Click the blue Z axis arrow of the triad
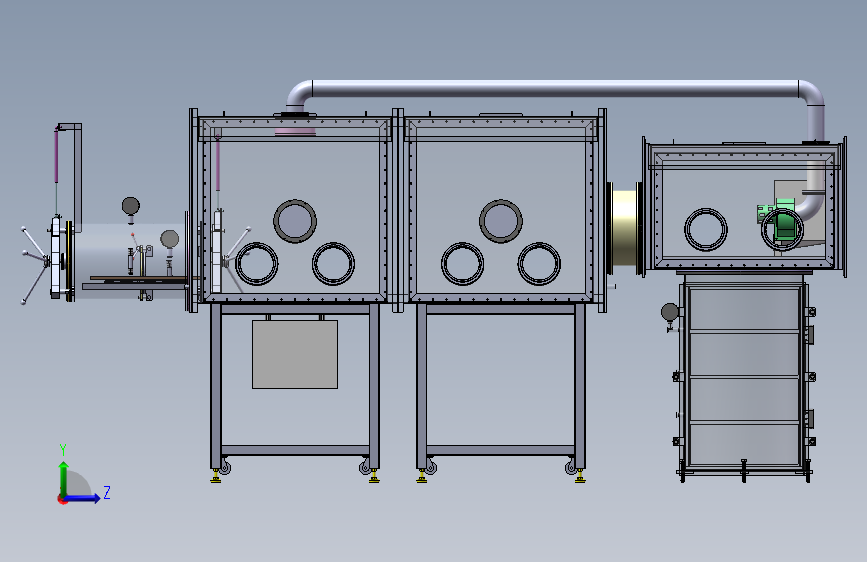 coord(83,498)
